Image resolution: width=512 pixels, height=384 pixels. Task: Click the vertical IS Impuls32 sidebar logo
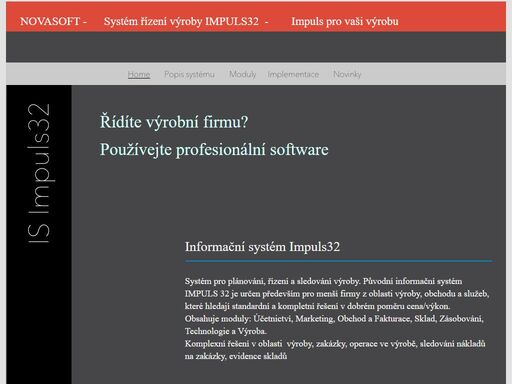(x=40, y=173)
